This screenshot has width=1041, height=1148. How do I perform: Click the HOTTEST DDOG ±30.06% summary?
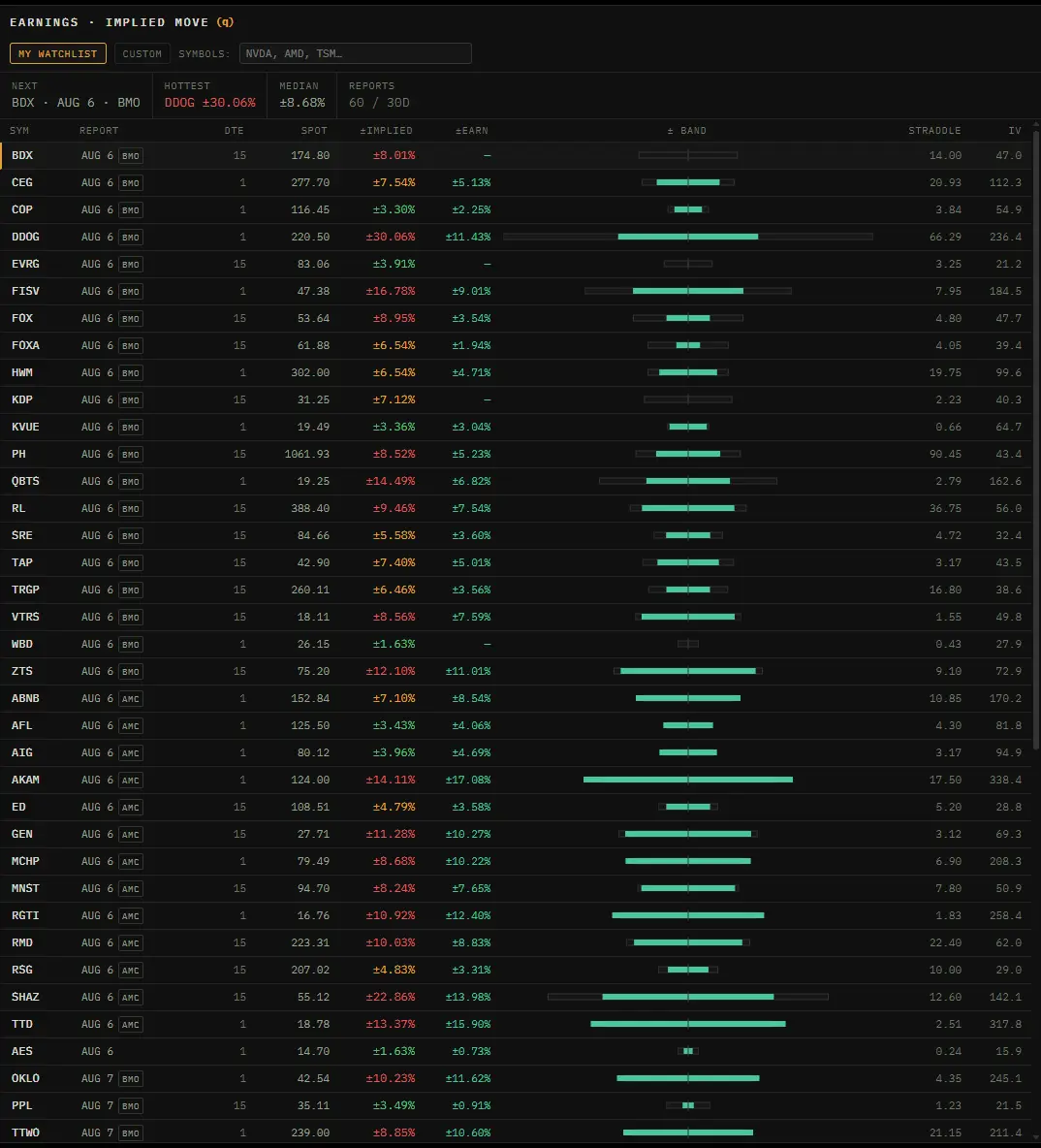[210, 95]
